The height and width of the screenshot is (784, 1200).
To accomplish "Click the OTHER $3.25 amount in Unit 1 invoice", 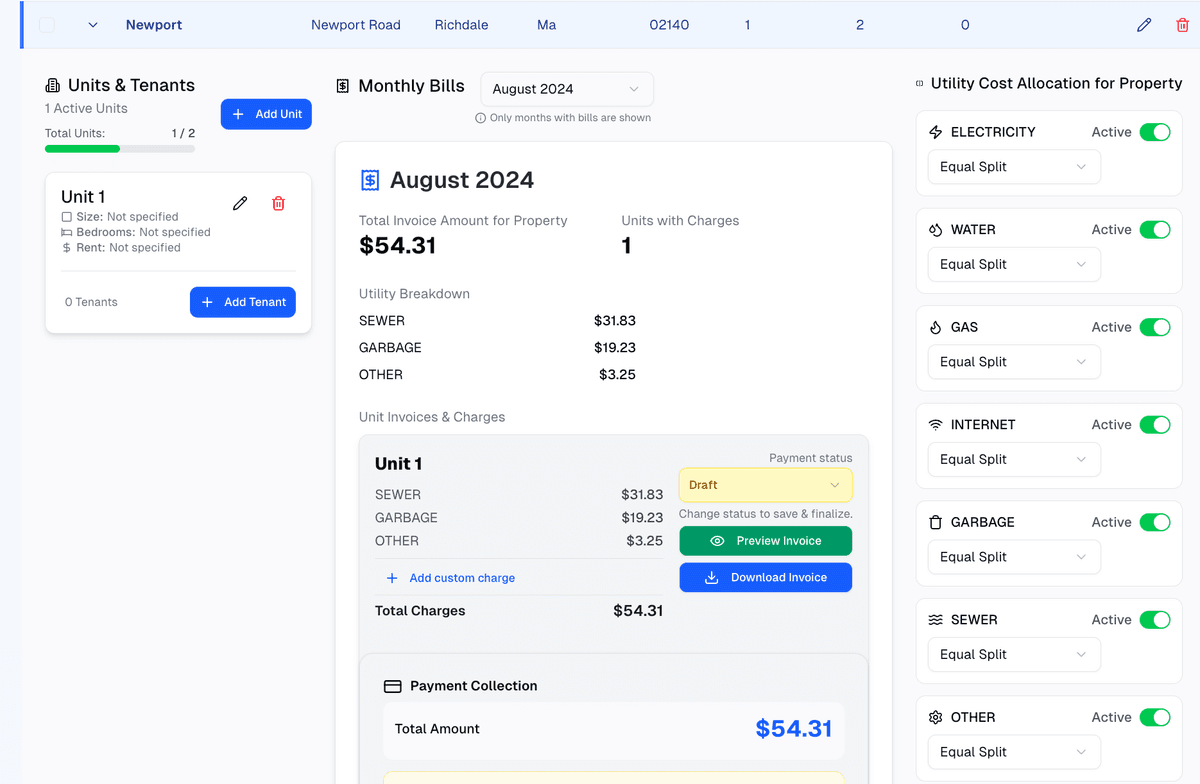I will point(645,541).
